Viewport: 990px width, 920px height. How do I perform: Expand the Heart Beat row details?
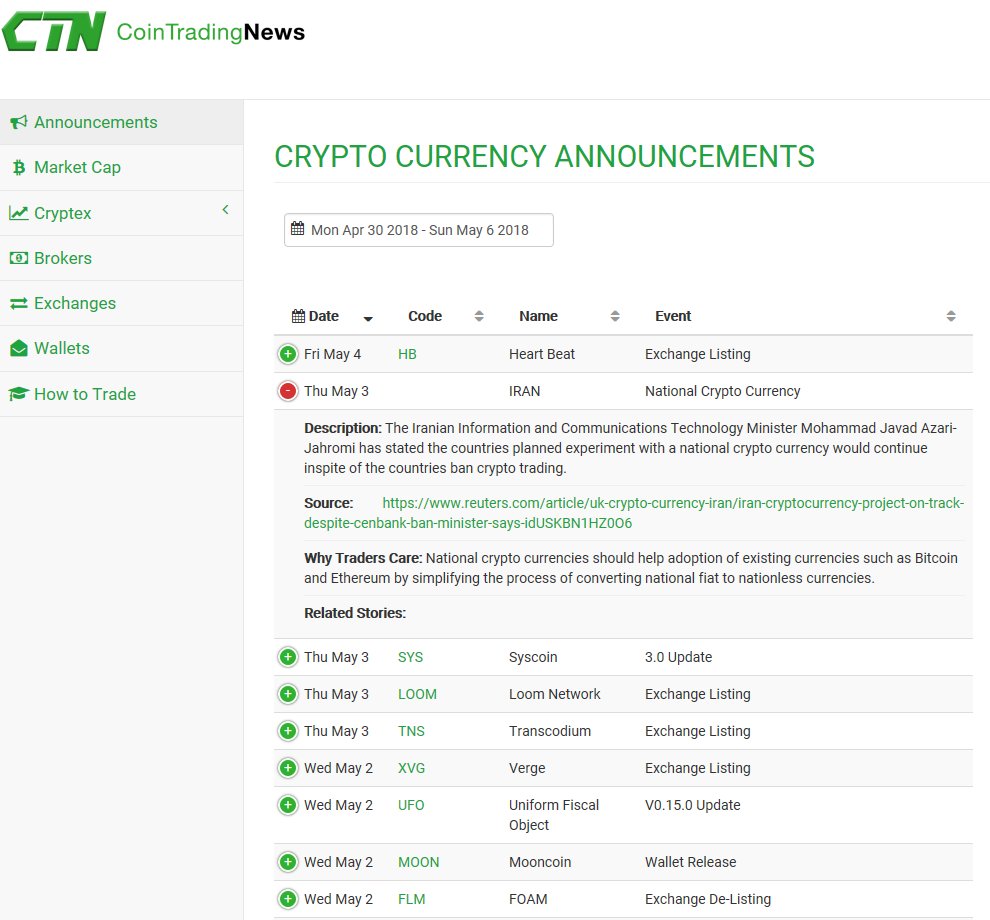(x=288, y=354)
